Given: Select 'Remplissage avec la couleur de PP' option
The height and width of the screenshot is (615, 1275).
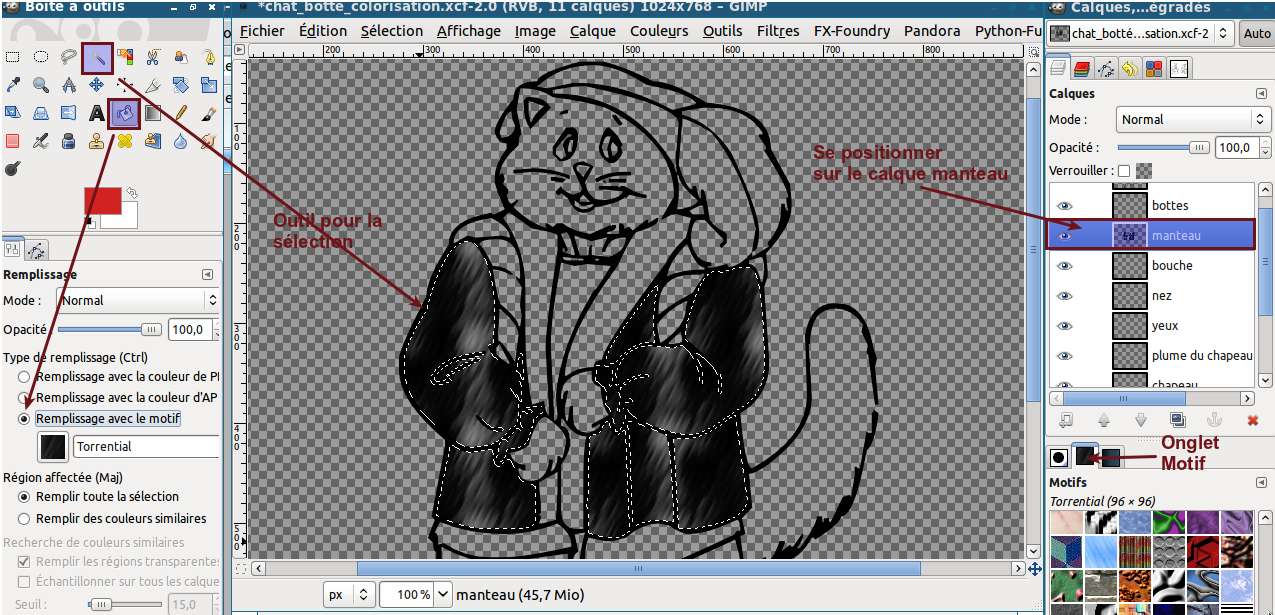Looking at the screenshot, I should tap(24, 377).
